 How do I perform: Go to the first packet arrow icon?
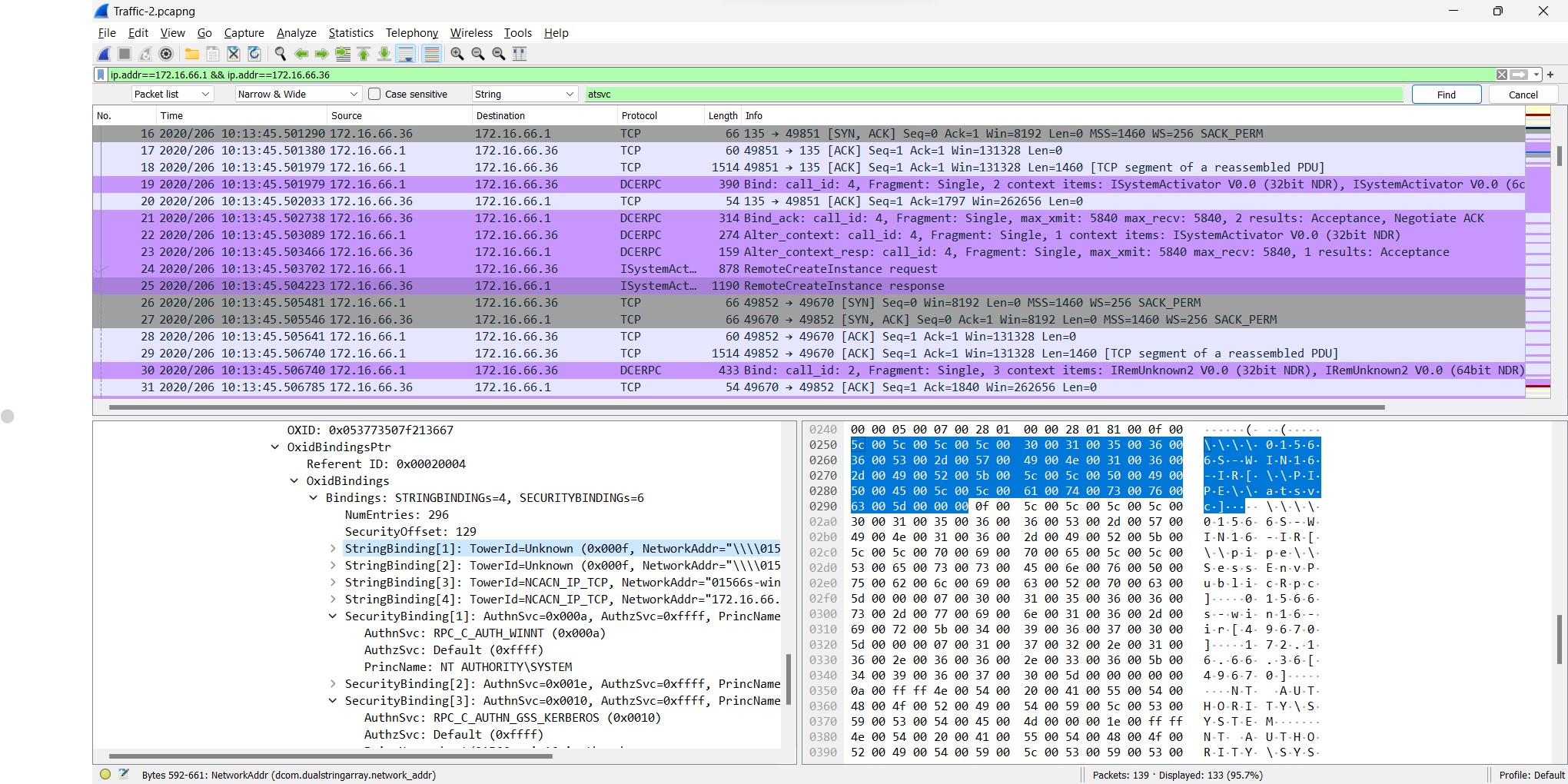point(364,54)
